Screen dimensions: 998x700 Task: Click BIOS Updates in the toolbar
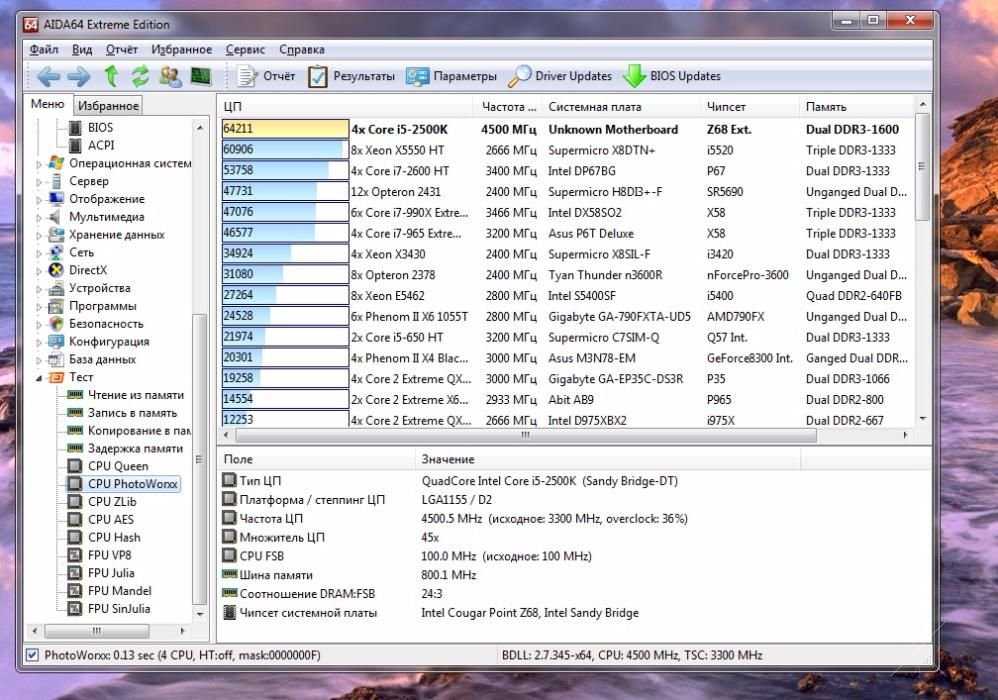pyautogui.click(x=671, y=76)
